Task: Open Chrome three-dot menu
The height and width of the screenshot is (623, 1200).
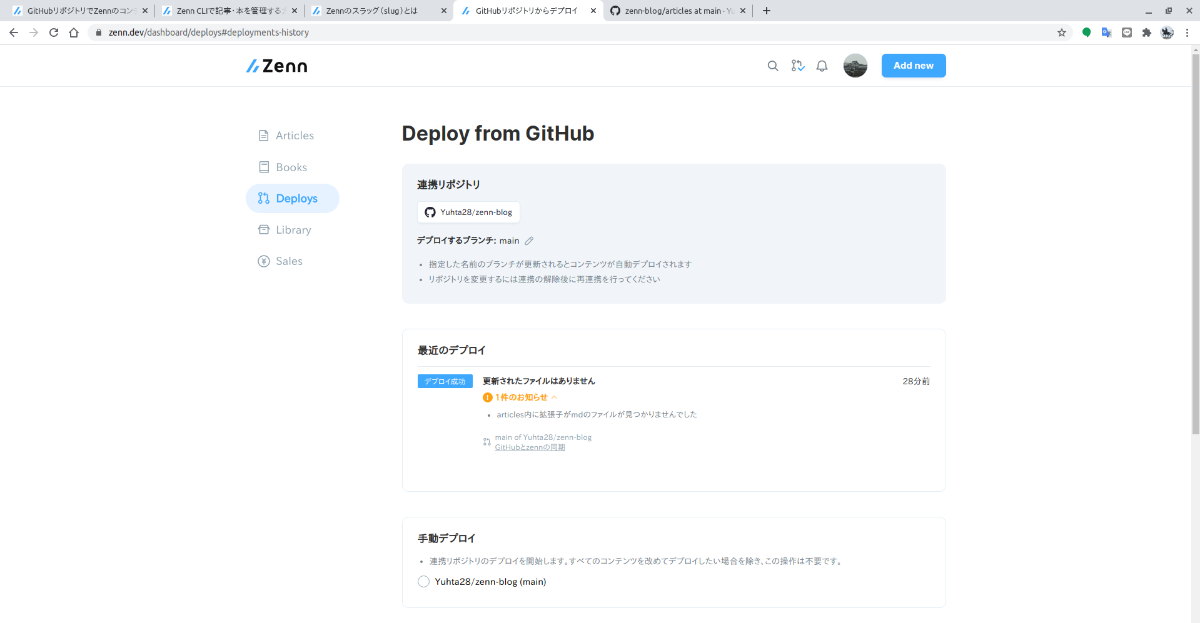Action: pos(1187,32)
